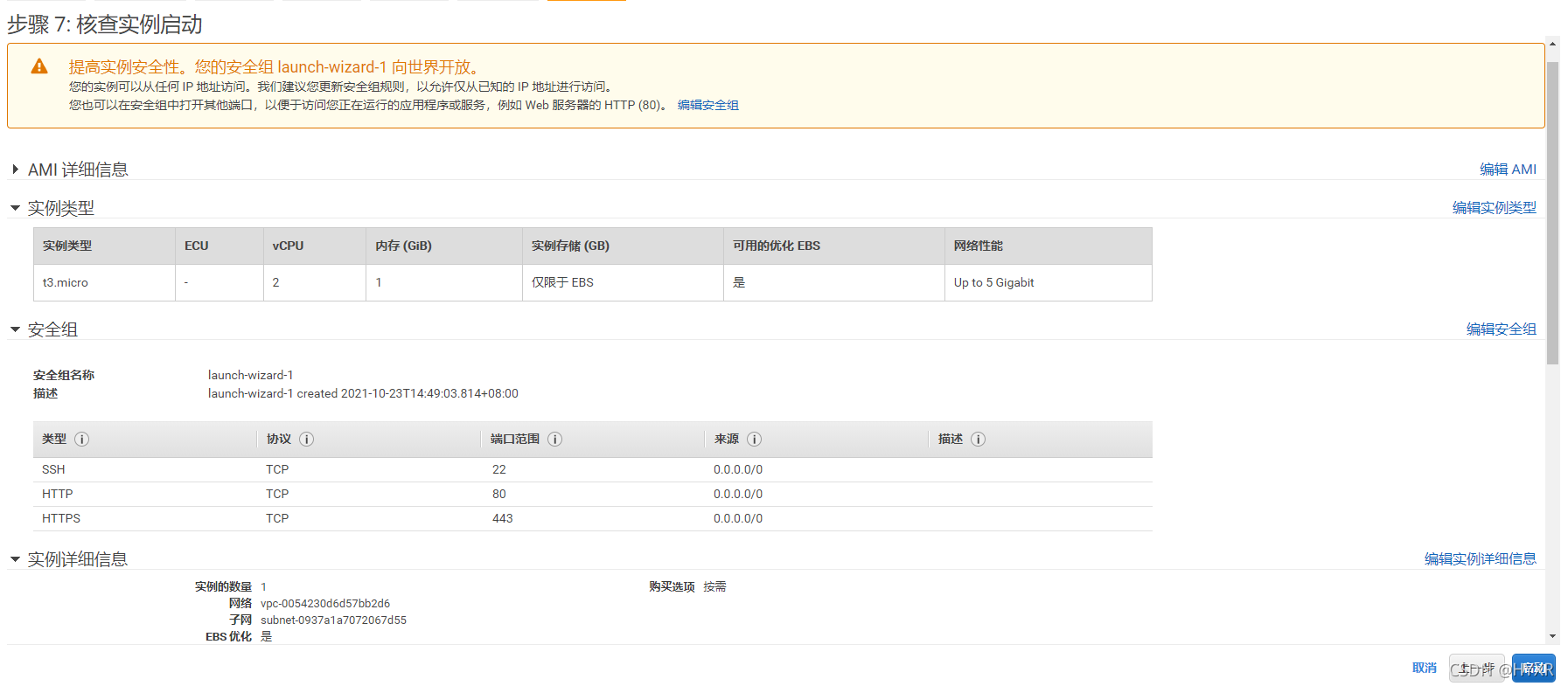This screenshot has height=686, width=1568.
Task: Click the vpc-0054230d6d57bb2d6 network value
Action: coord(325,604)
